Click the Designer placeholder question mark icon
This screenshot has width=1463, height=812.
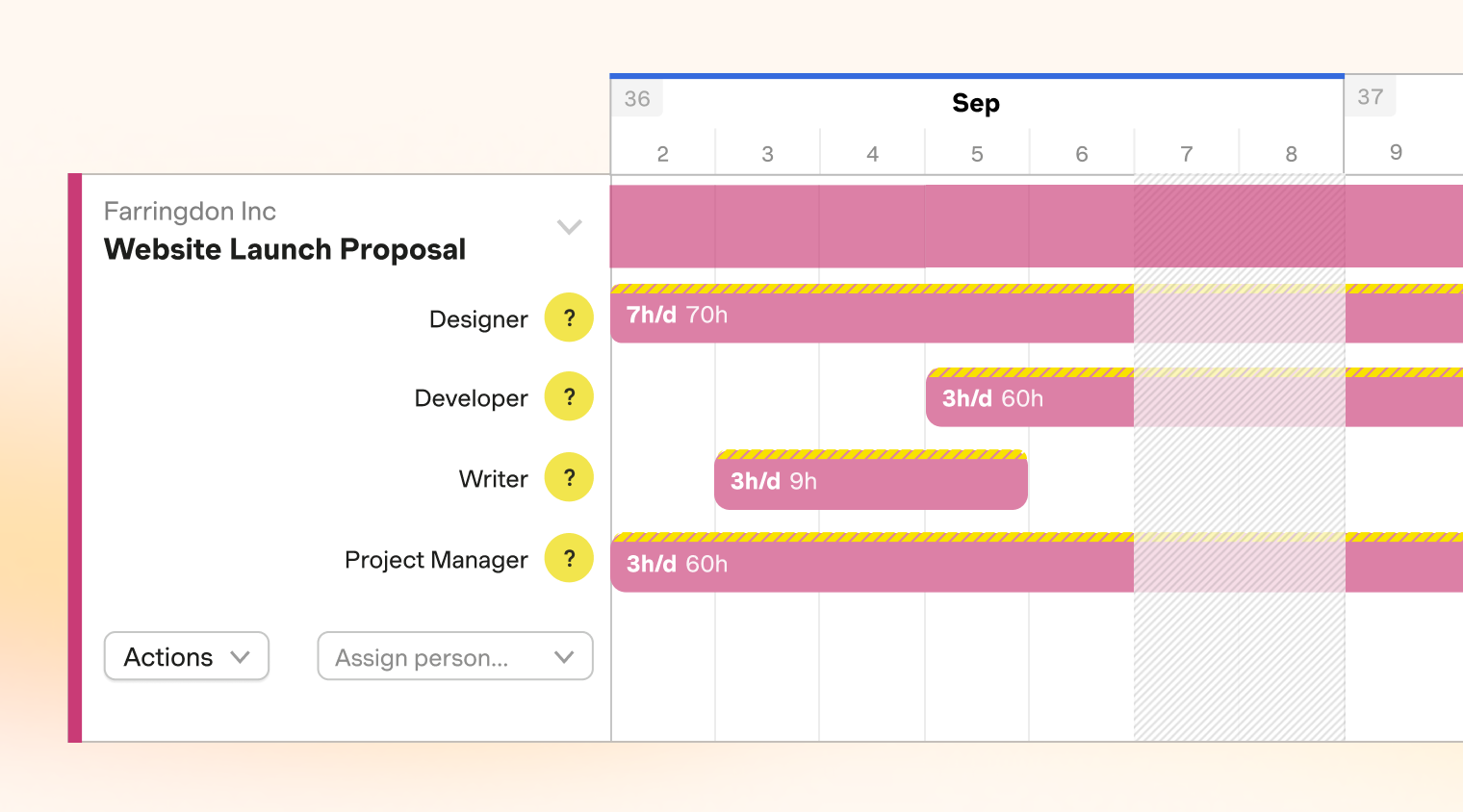pos(569,317)
